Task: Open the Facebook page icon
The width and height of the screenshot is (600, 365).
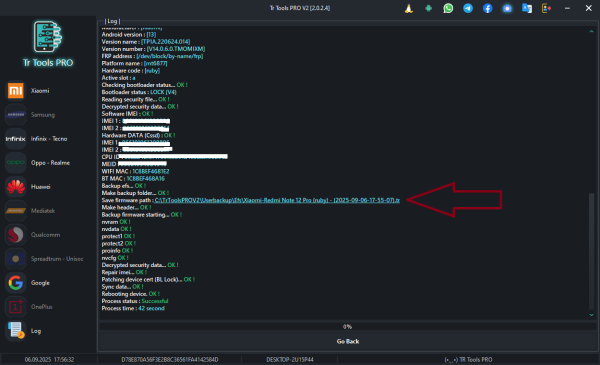Action: tap(488, 8)
